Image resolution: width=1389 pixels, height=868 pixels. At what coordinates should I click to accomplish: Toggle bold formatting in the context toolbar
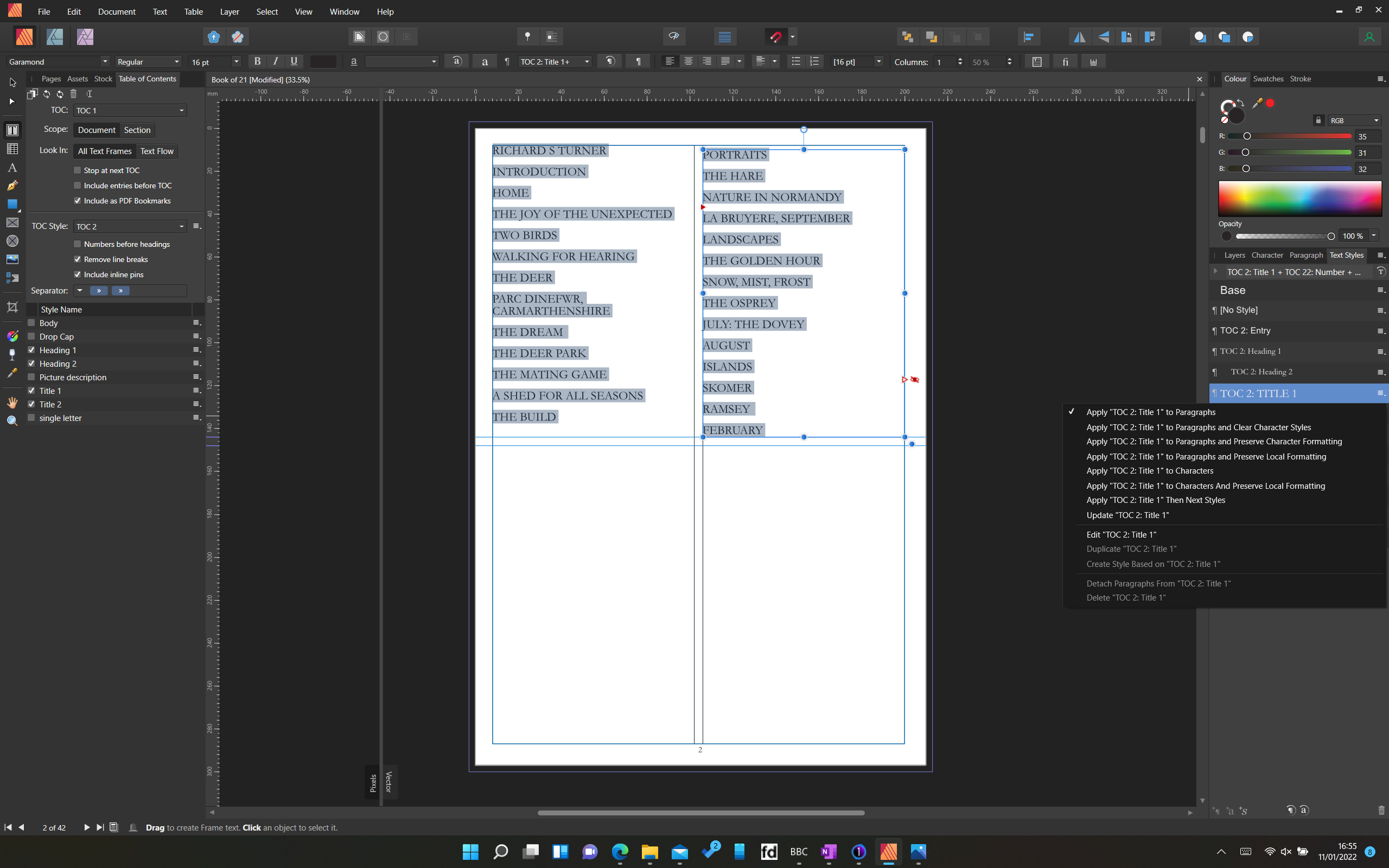pyautogui.click(x=257, y=61)
